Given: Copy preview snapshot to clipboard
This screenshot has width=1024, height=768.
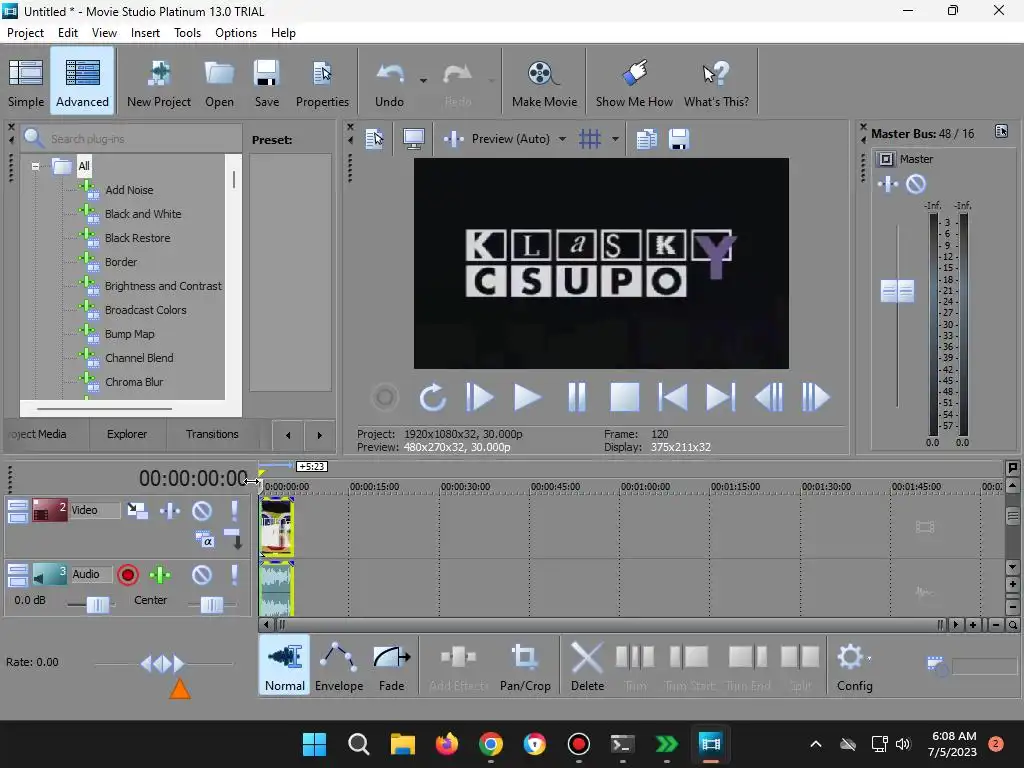Looking at the screenshot, I should (647, 139).
